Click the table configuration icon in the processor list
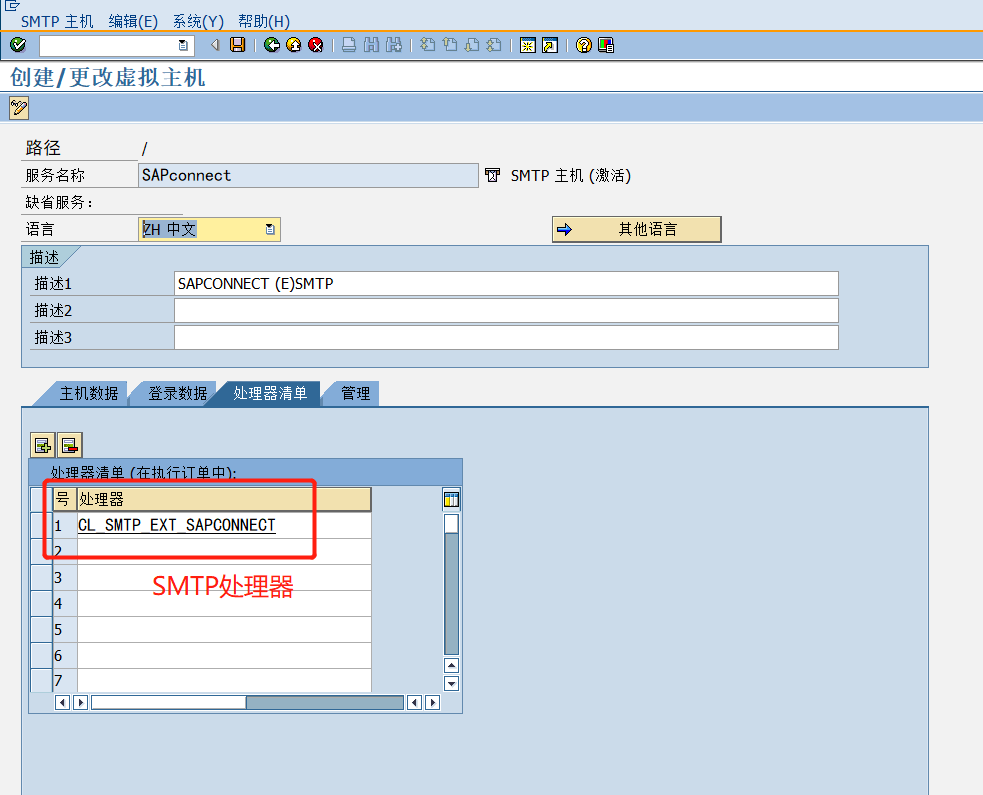Viewport: 983px width, 795px height. tap(451, 498)
